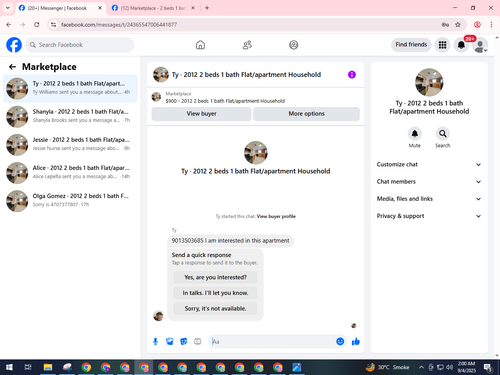Viewport: 500px width, 375px height.
Task: Open a new browser tab with plus
Action: (x=207, y=8)
